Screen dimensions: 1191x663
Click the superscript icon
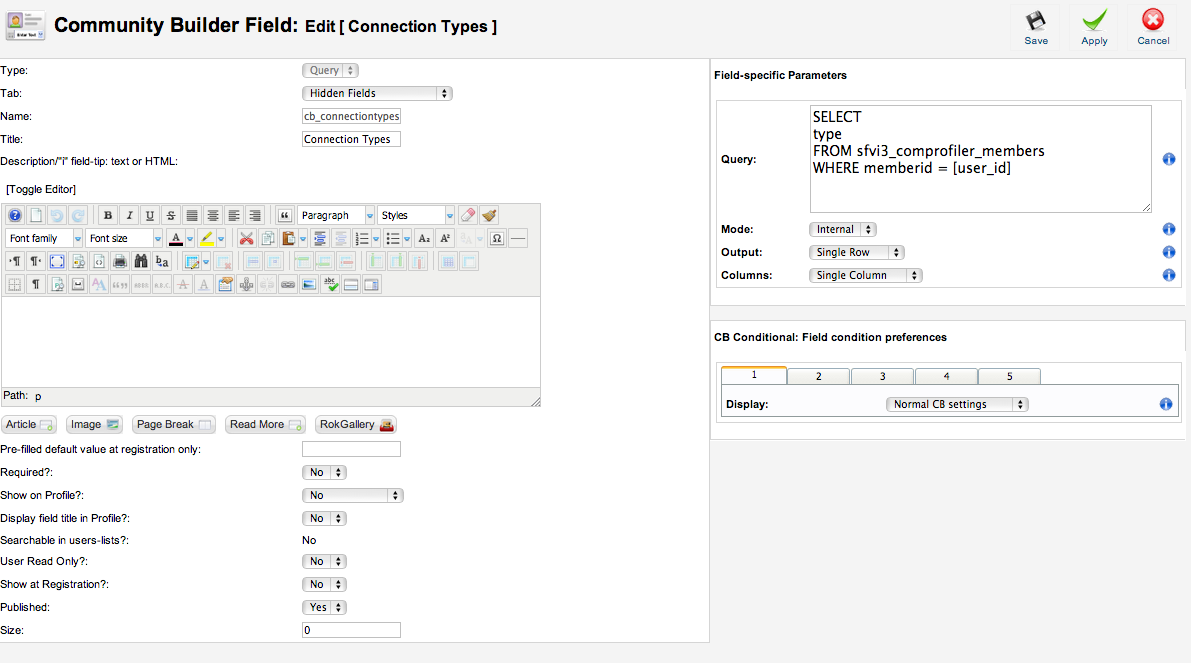click(445, 238)
